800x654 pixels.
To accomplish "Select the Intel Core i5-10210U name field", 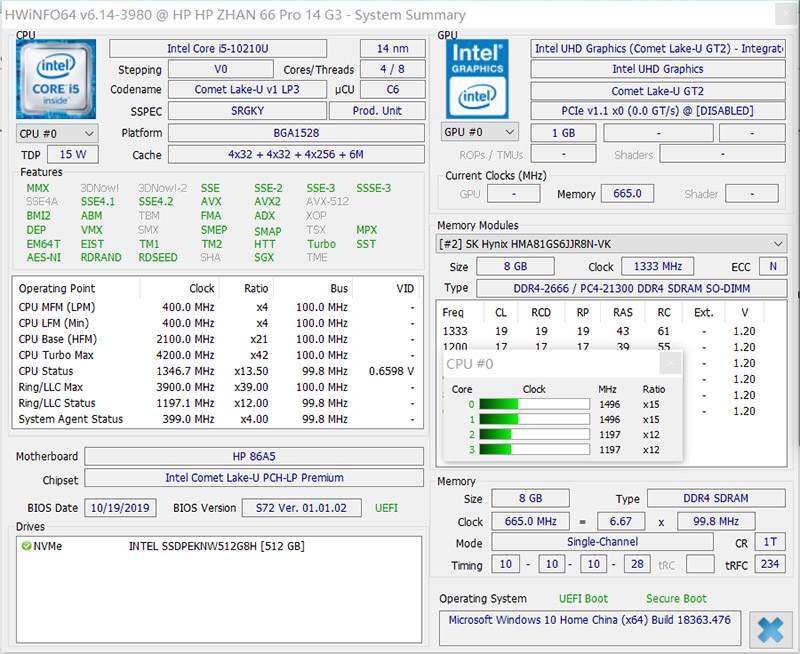I will (x=218, y=48).
